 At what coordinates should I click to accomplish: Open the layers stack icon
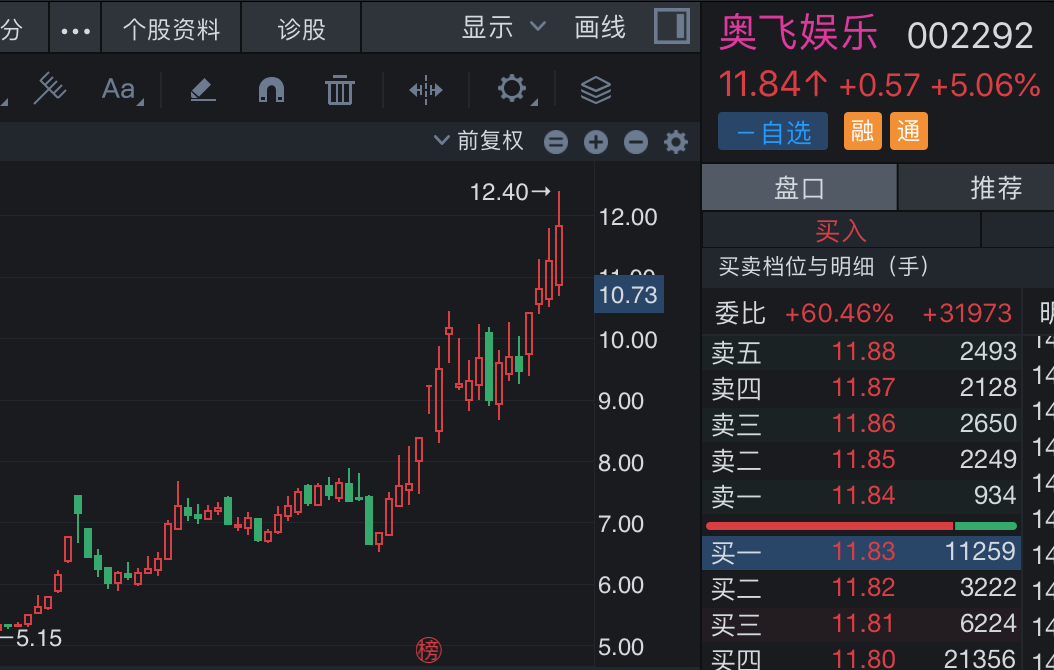coord(596,90)
